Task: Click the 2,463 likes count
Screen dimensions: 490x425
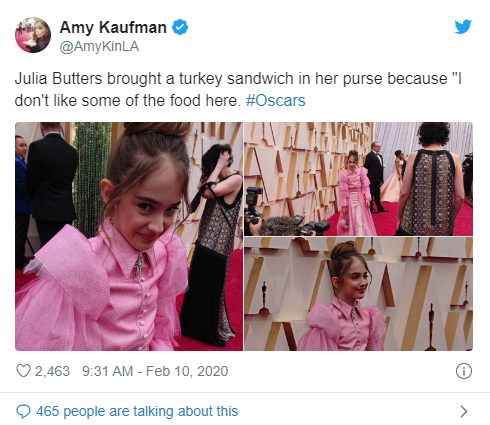Action: (x=52, y=371)
